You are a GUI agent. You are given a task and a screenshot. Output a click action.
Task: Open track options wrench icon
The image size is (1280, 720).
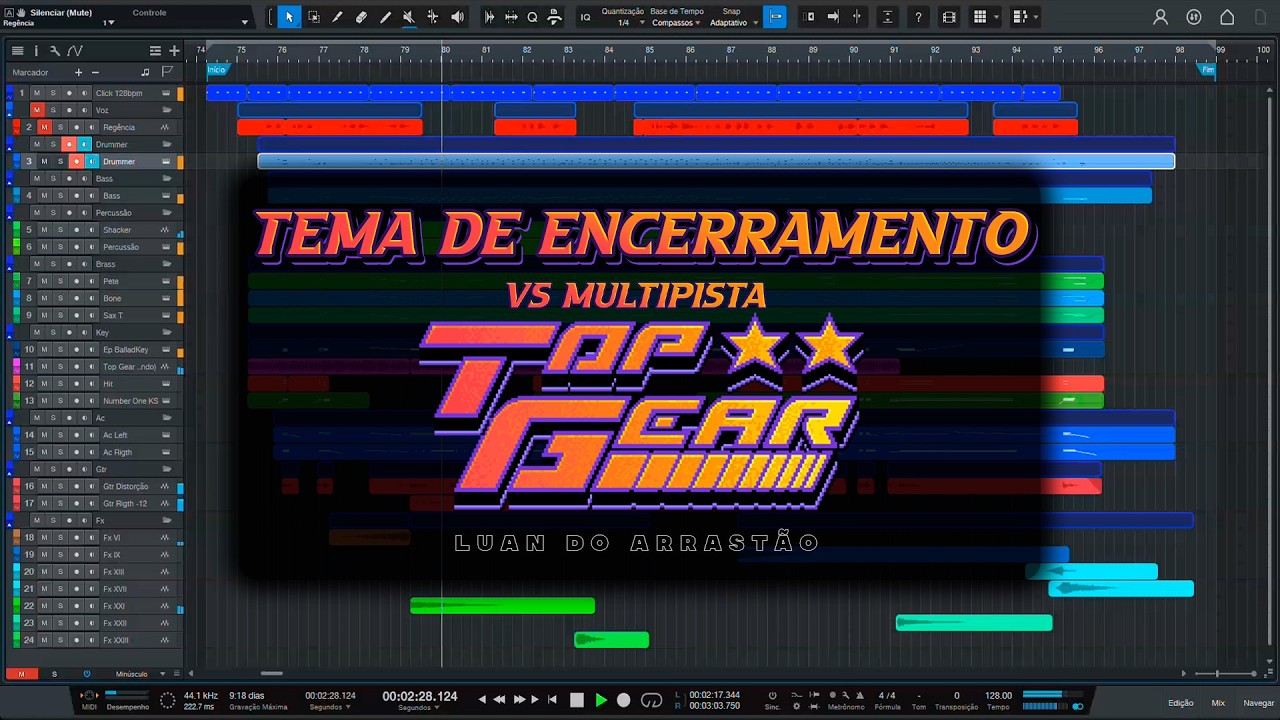pos(54,51)
